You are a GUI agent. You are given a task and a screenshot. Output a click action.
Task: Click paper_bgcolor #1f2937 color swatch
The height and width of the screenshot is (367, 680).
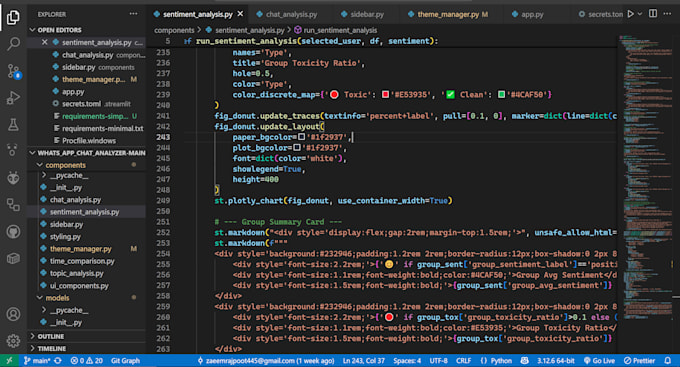pyautogui.click(x=301, y=137)
